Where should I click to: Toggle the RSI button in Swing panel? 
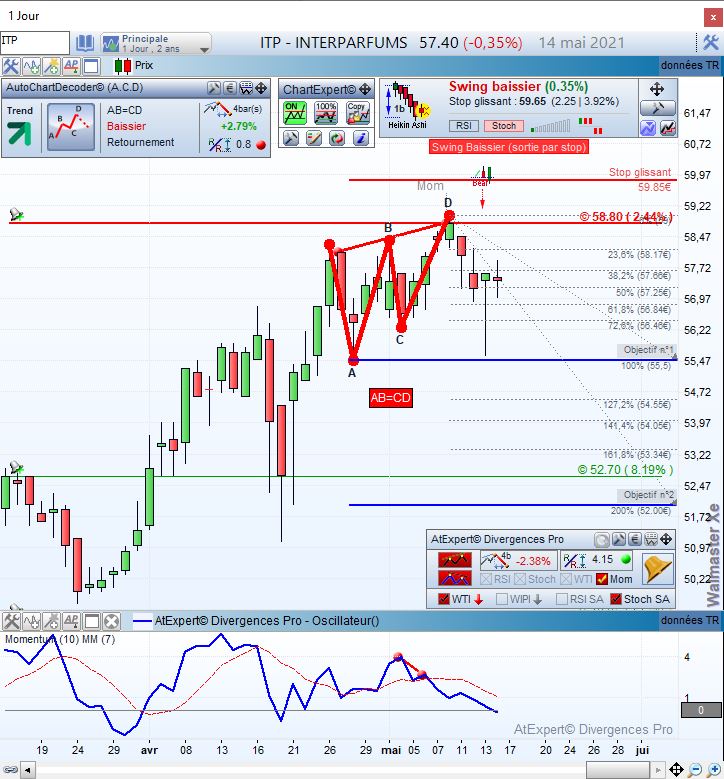pos(463,126)
